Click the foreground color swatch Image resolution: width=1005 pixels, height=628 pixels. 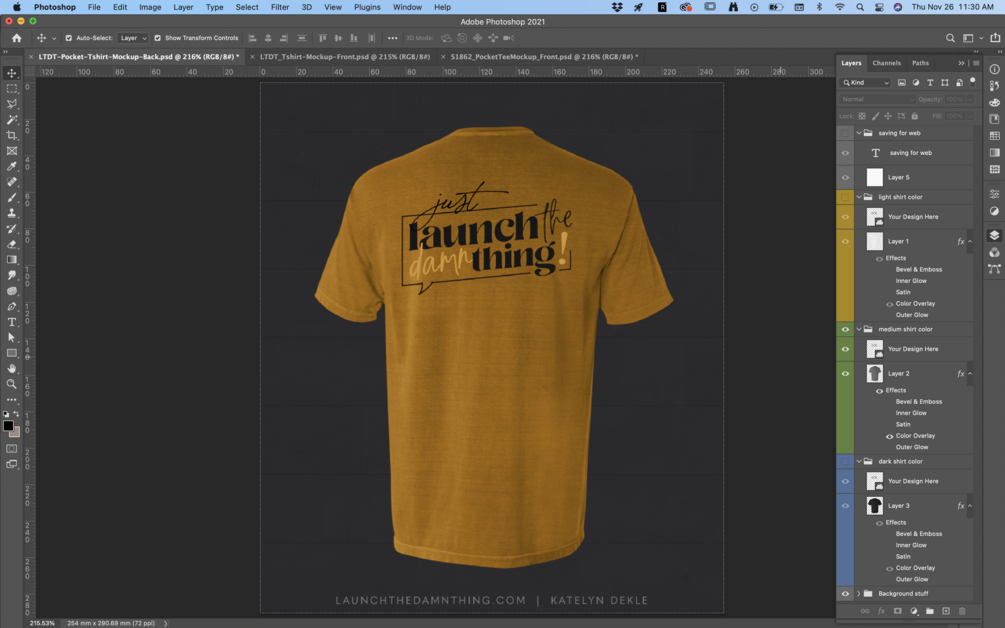point(8,426)
